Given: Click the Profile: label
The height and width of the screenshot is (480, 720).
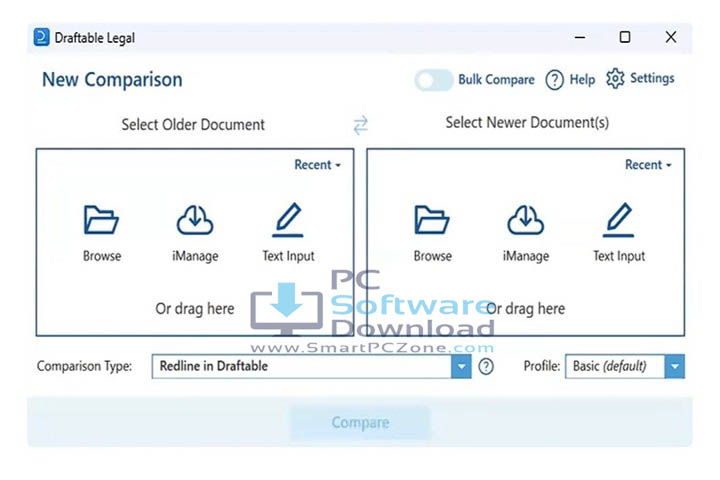Looking at the screenshot, I should point(542,366).
